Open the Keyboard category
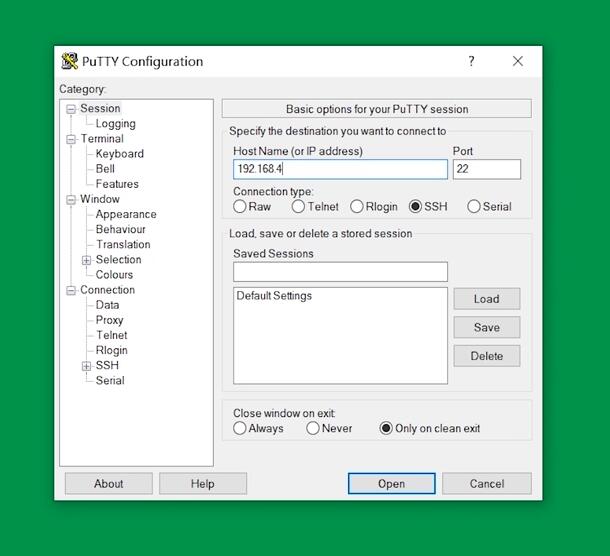 click(120, 154)
